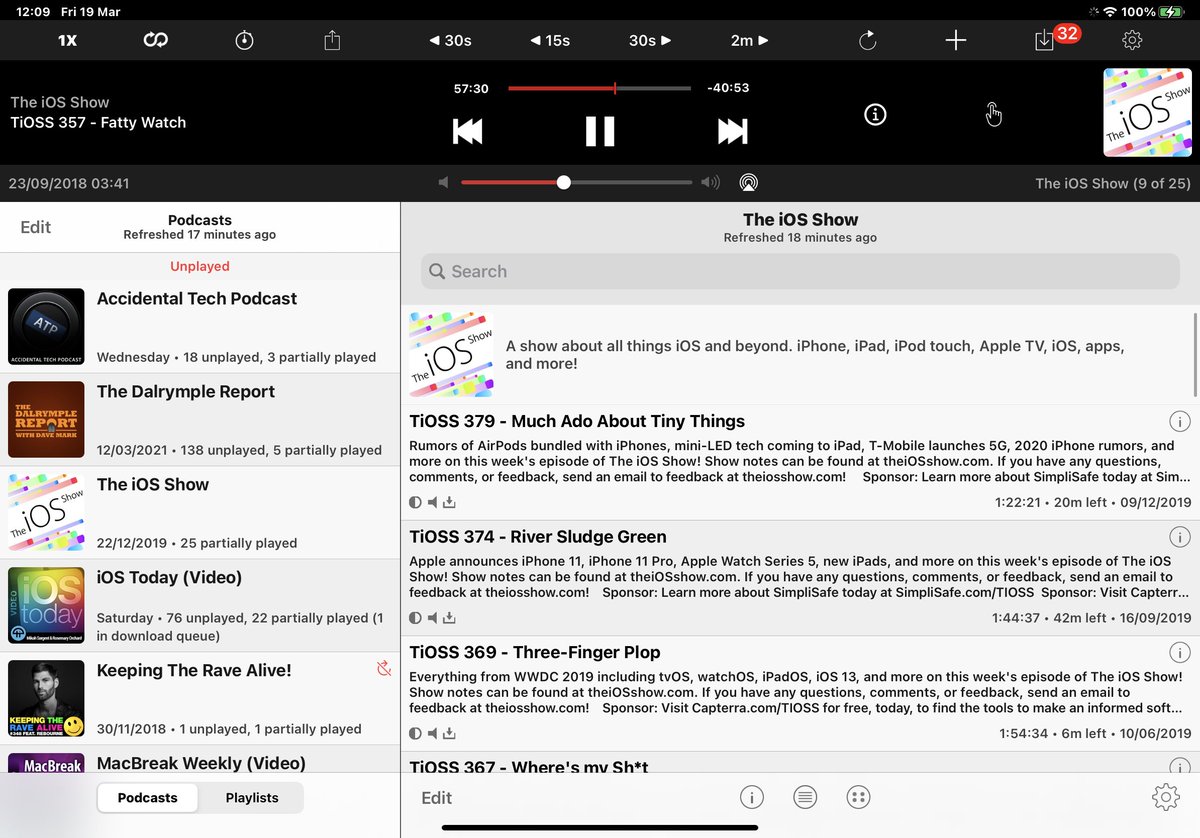This screenshot has height=838, width=1200.
Task: Download TiOSS 379 episode
Action: click(449, 503)
